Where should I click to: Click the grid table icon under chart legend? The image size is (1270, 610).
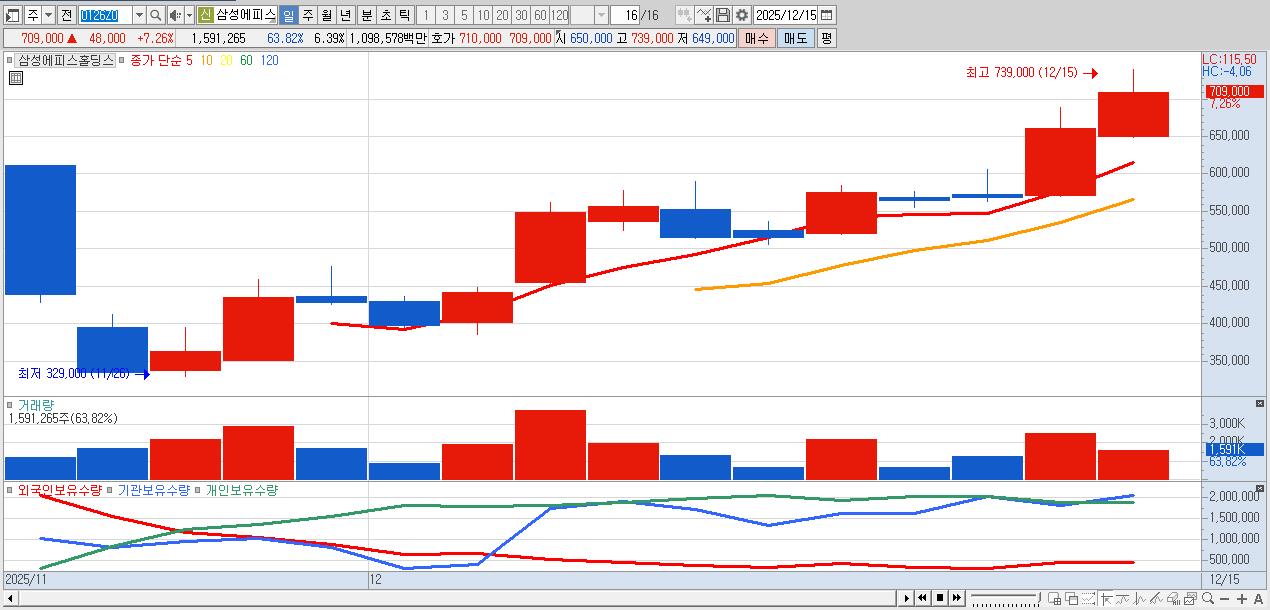[16, 78]
